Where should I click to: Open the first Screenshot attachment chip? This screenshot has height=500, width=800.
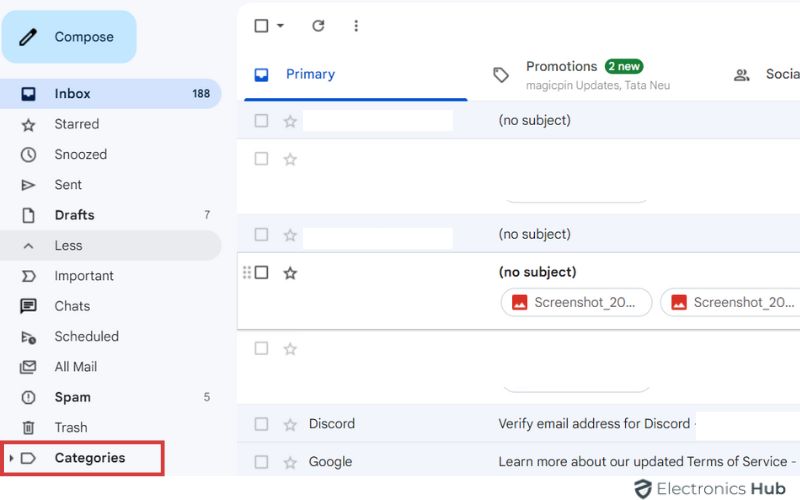(x=576, y=302)
